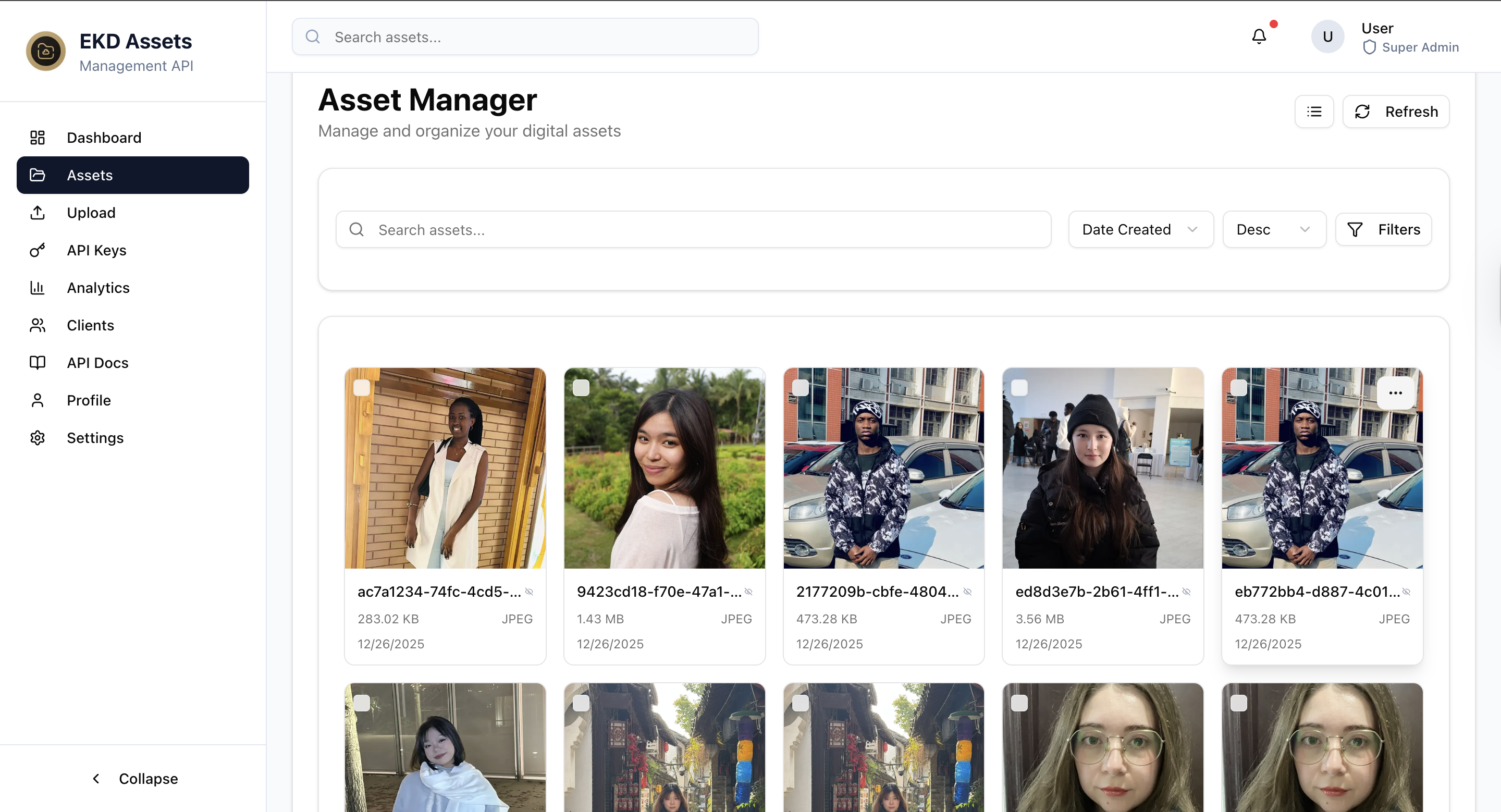Click the 3.56 MB file size
This screenshot has width=1501, height=812.
coord(1040,619)
